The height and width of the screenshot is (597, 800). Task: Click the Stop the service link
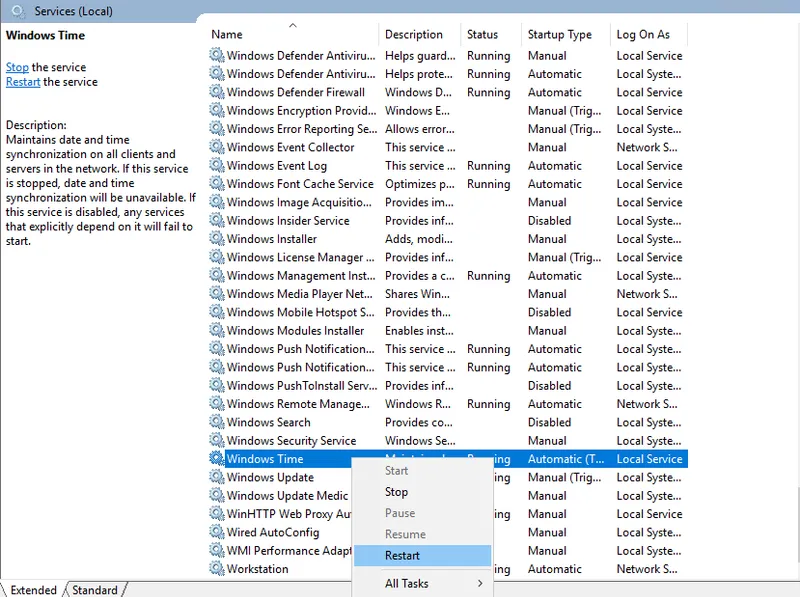coord(17,67)
